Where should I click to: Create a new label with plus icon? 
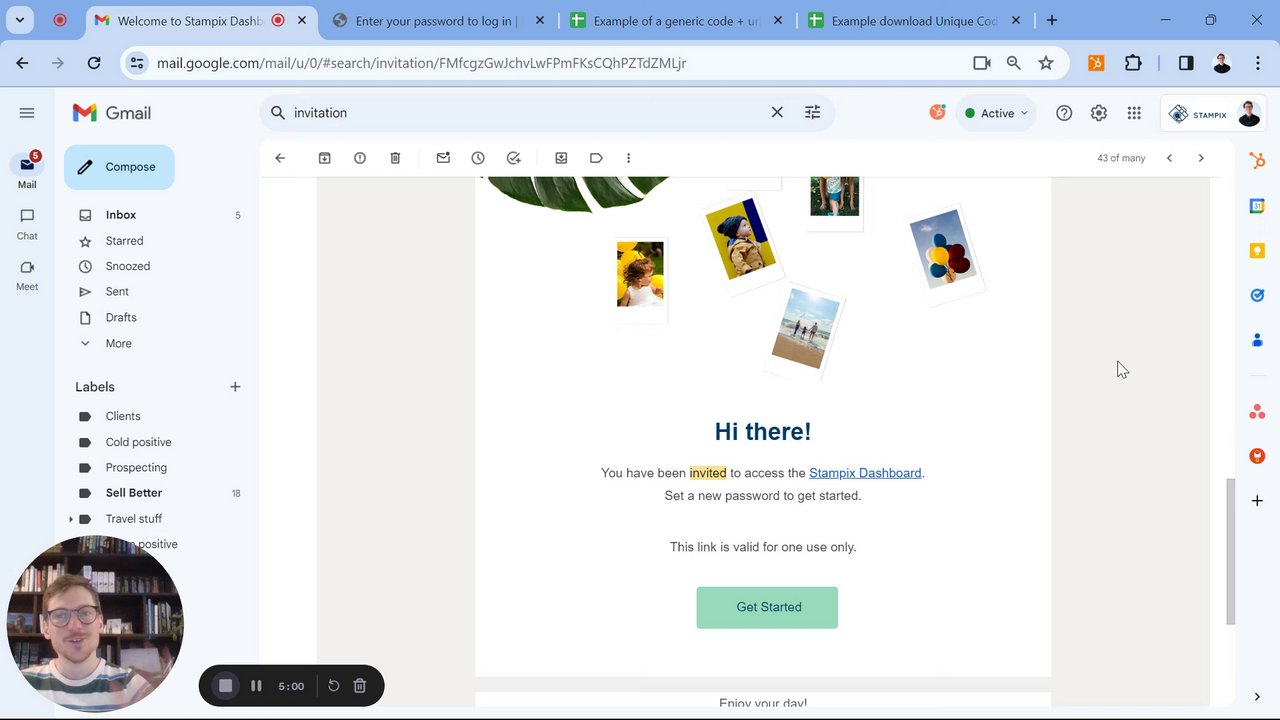coord(235,387)
